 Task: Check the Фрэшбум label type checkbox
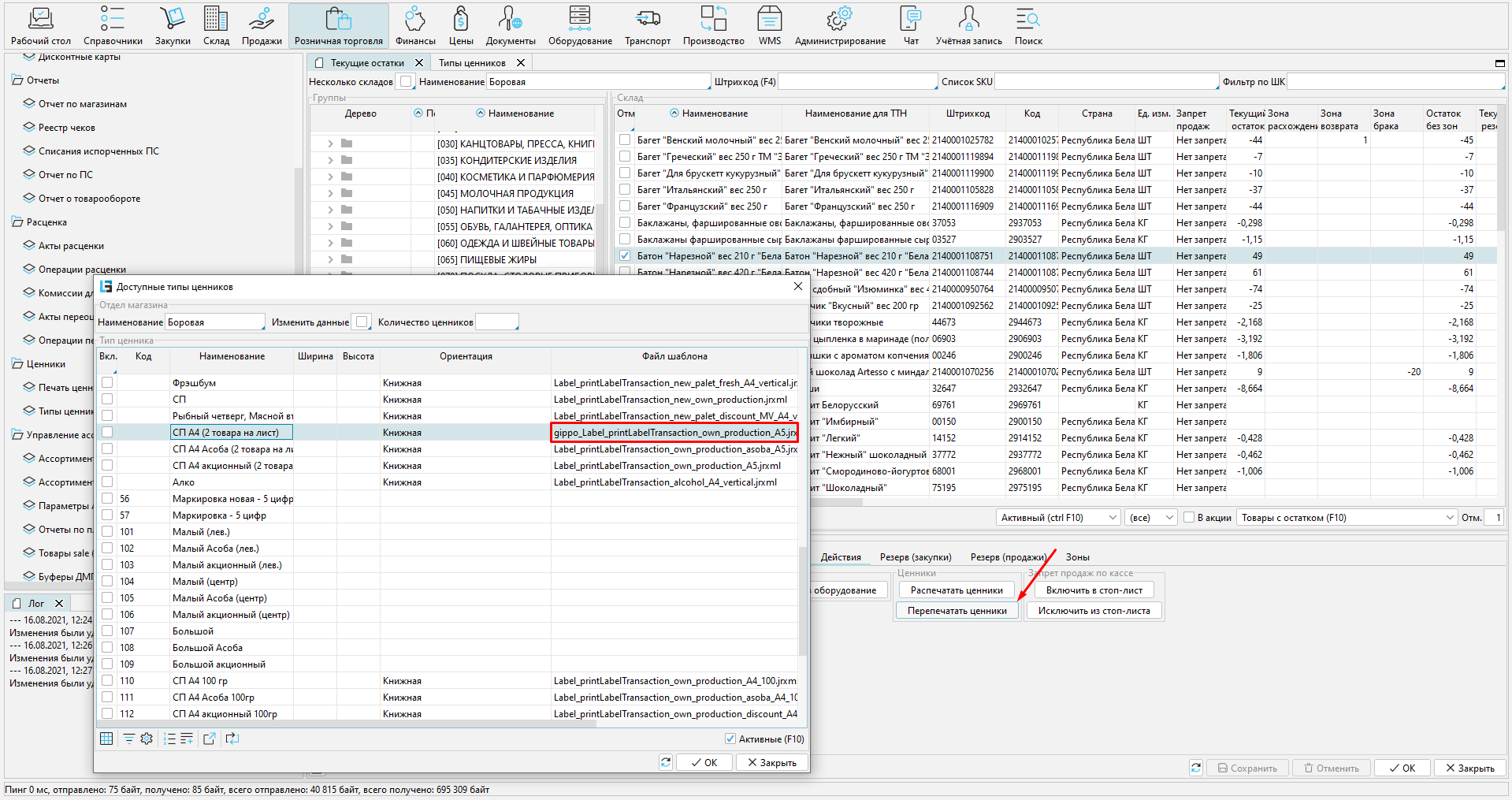(x=107, y=382)
